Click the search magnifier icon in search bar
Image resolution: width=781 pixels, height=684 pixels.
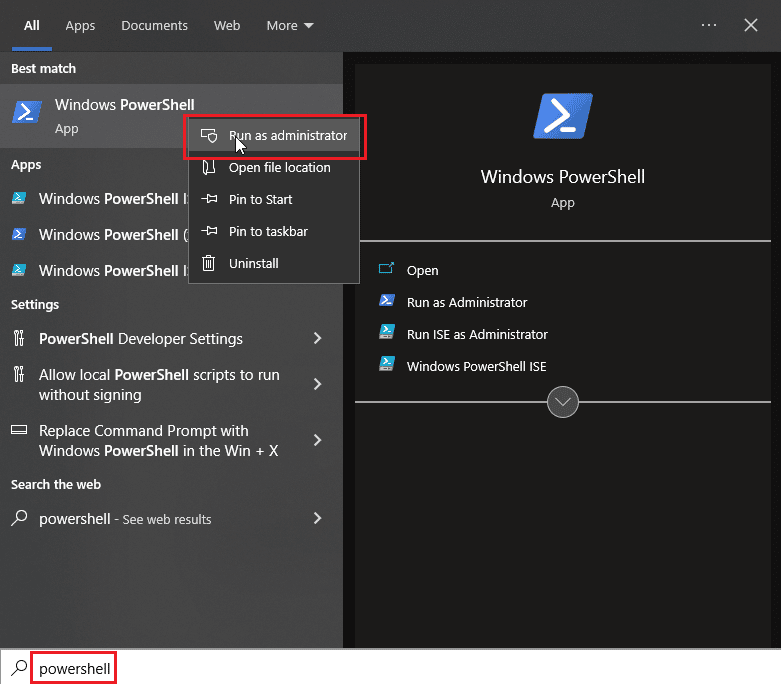19,668
